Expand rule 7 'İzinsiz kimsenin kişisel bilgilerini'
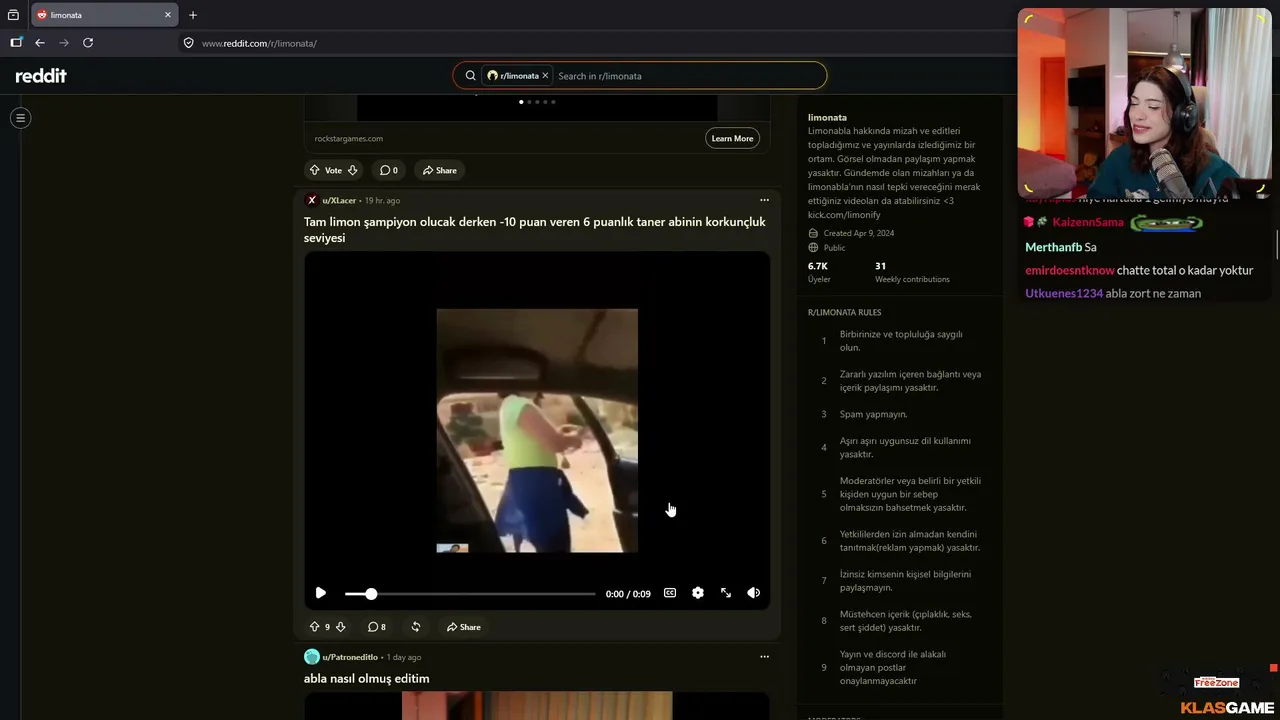The image size is (1280, 720). pos(900,581)
